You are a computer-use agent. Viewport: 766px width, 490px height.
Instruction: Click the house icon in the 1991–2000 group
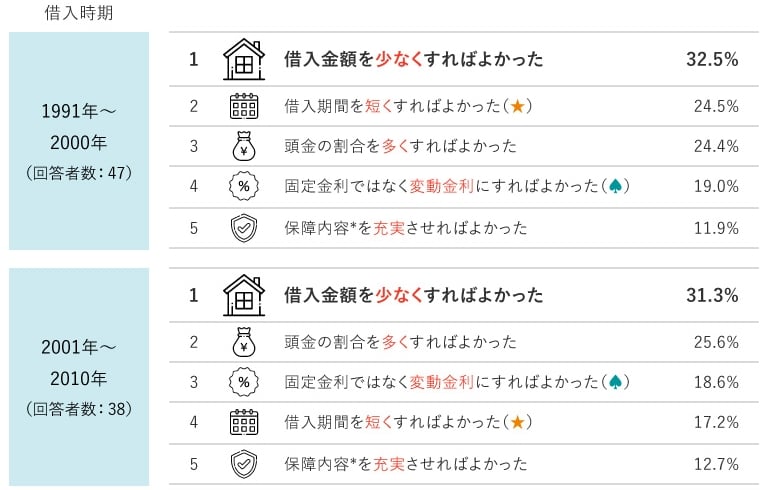243,59
